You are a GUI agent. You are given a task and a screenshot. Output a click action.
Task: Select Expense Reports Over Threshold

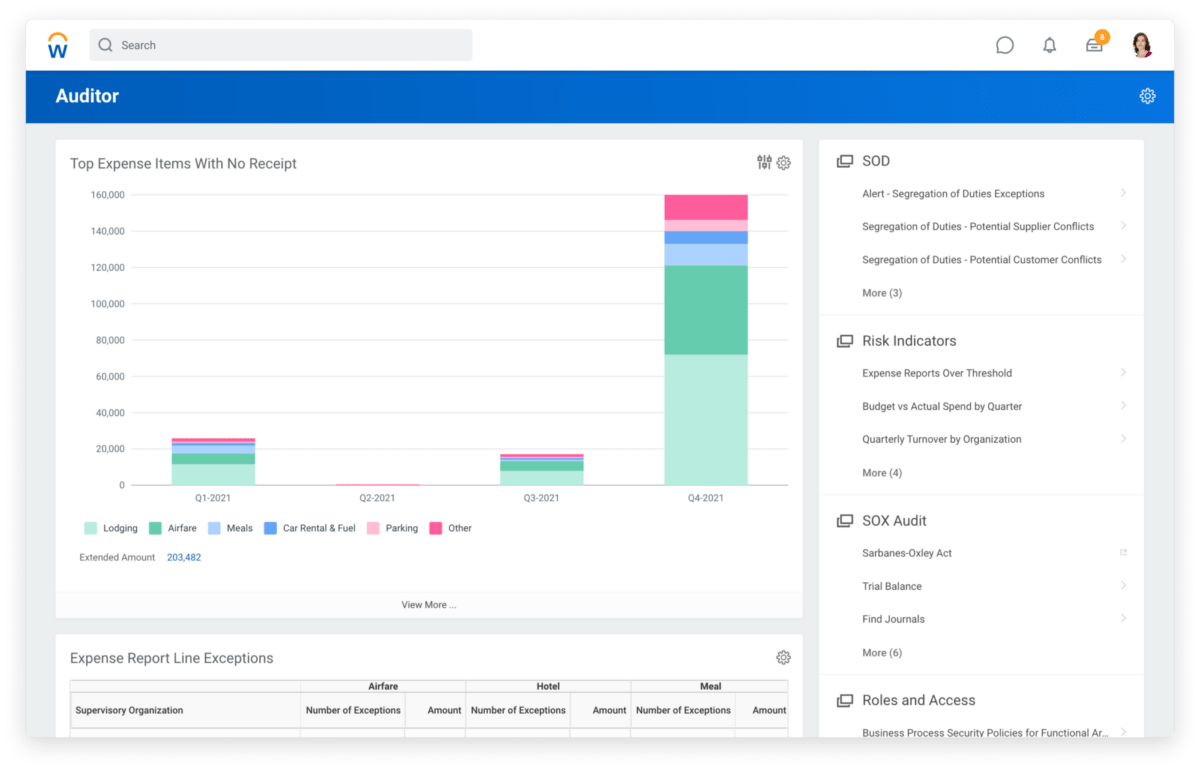937,373
